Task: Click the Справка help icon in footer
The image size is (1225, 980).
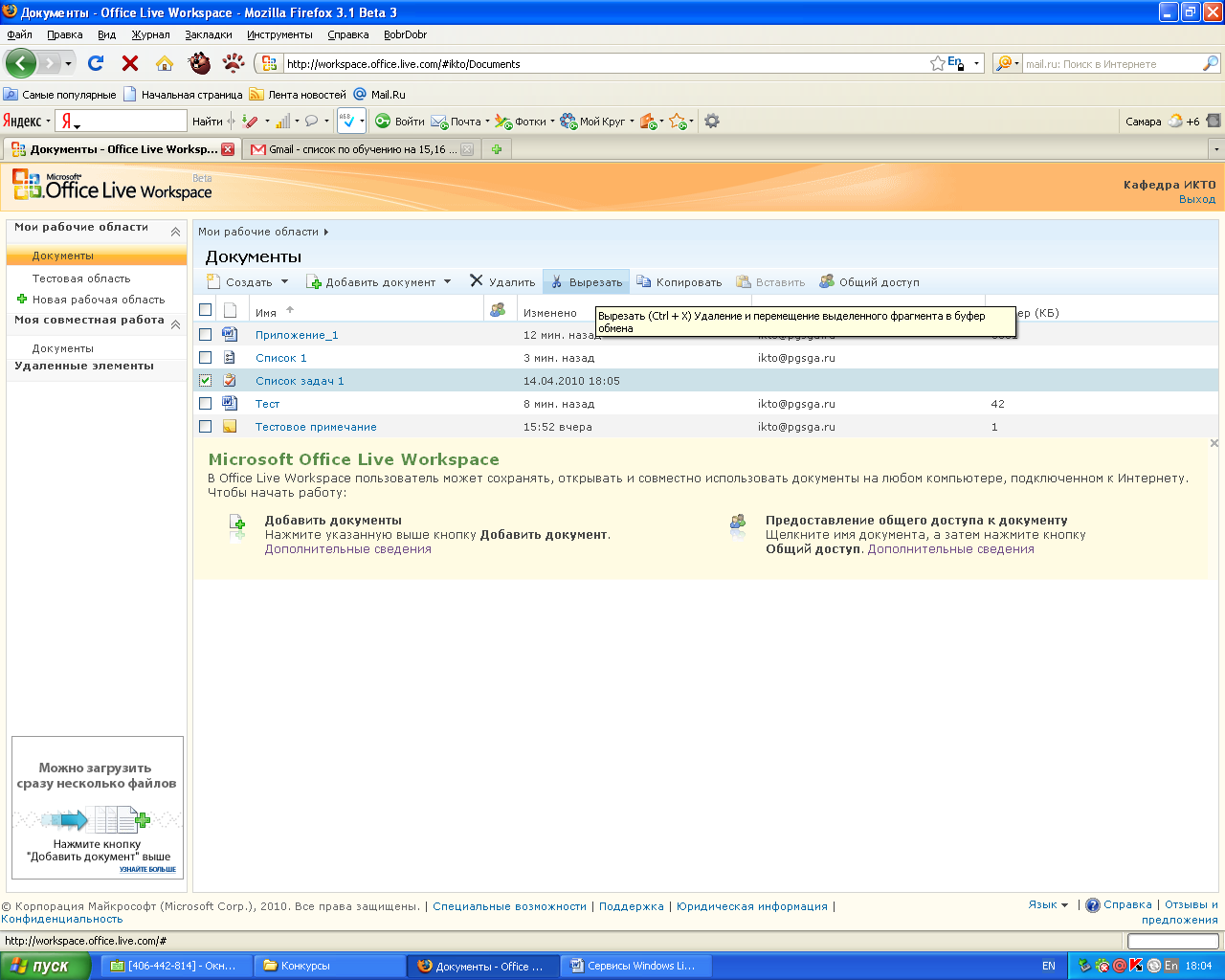Action: [1093, 905]
